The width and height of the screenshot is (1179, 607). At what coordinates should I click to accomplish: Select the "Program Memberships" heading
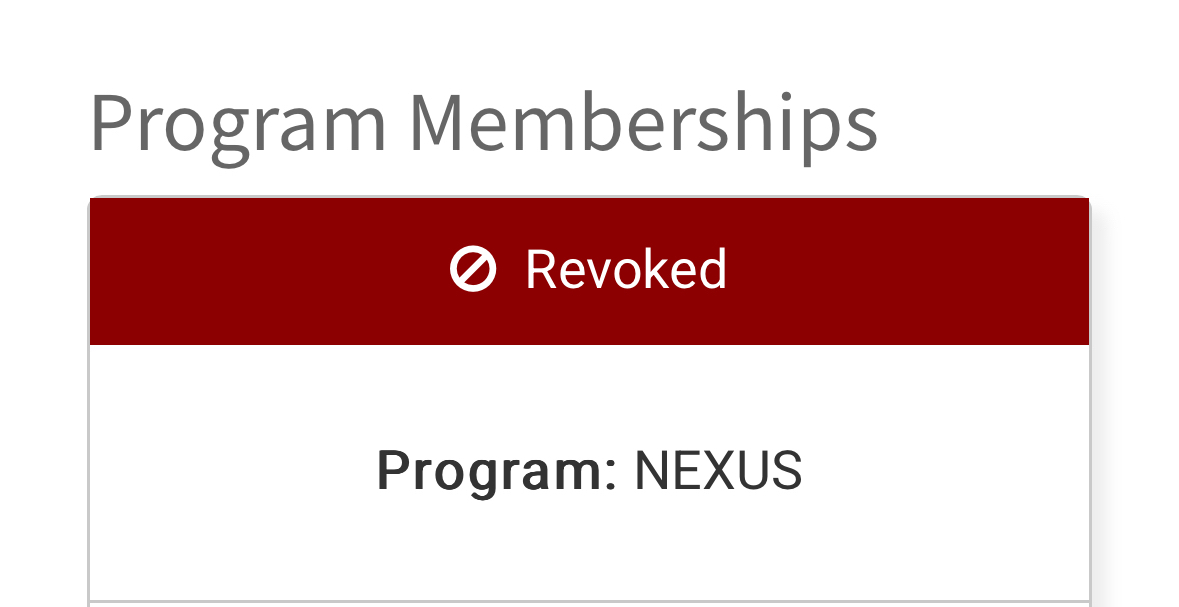pos(483,124)
